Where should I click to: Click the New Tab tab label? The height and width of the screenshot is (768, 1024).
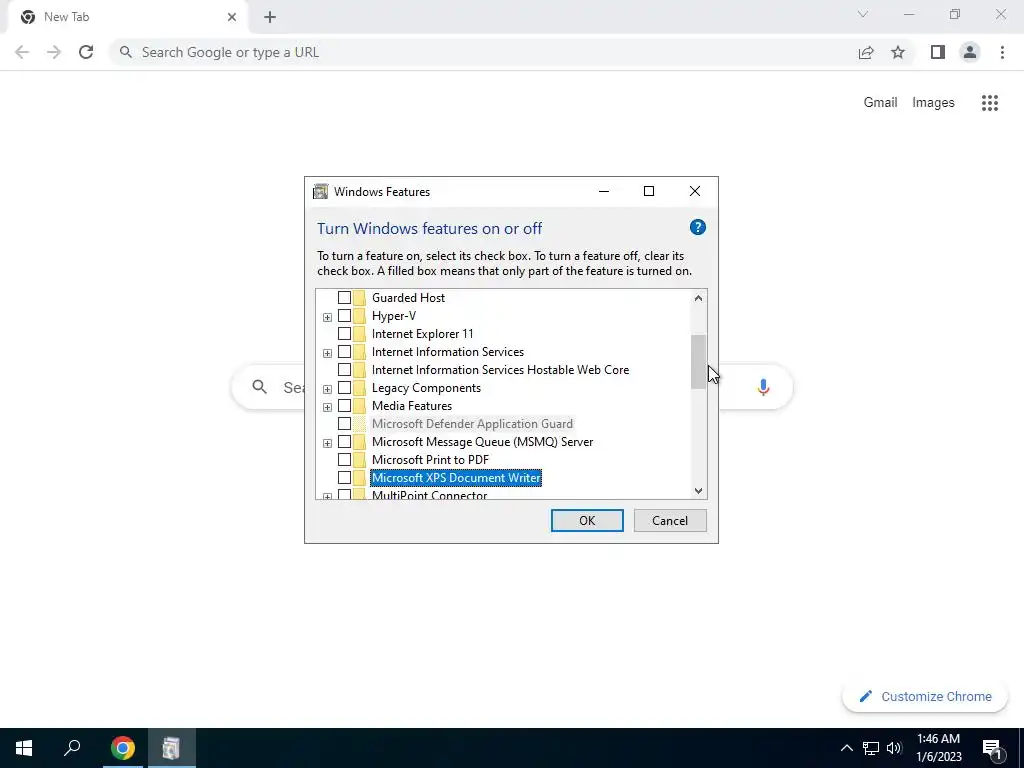pos(67,17)
